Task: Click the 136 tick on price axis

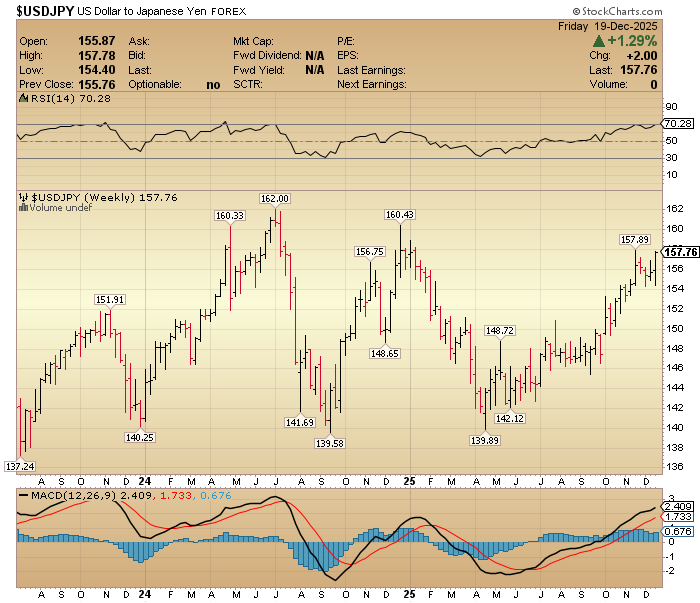Action: click(675, 466)
